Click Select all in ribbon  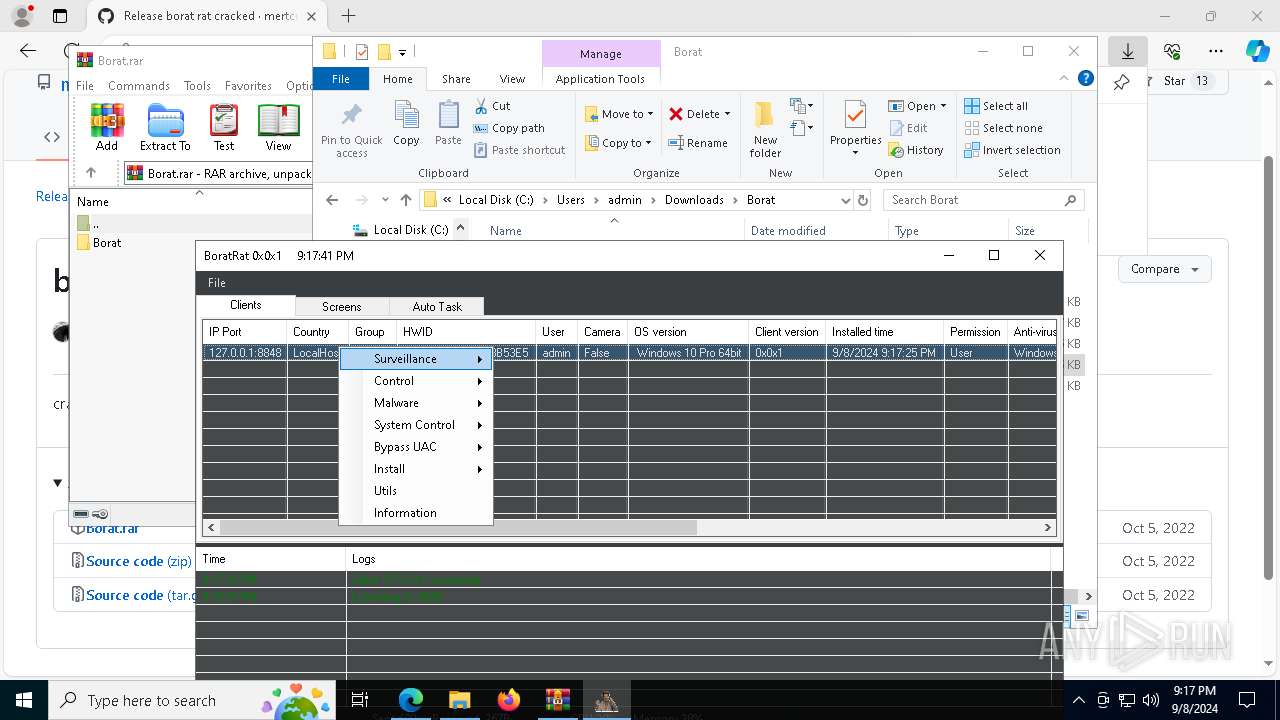coord(996,106)
